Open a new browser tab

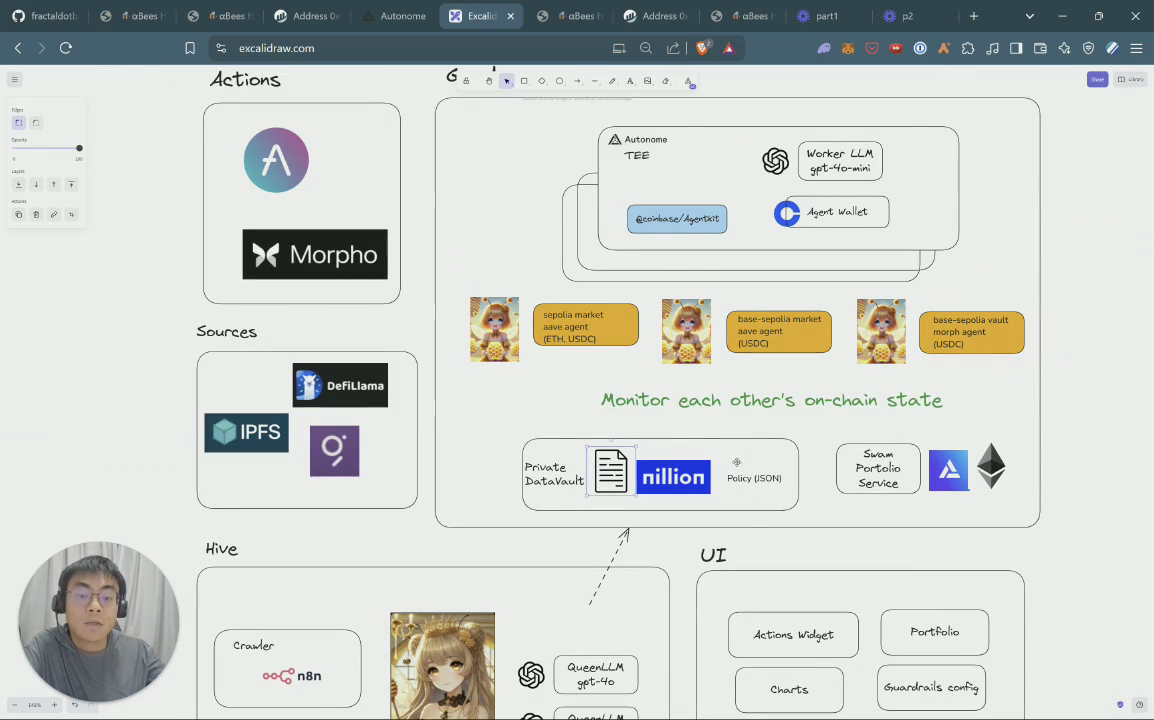[974, 16]
